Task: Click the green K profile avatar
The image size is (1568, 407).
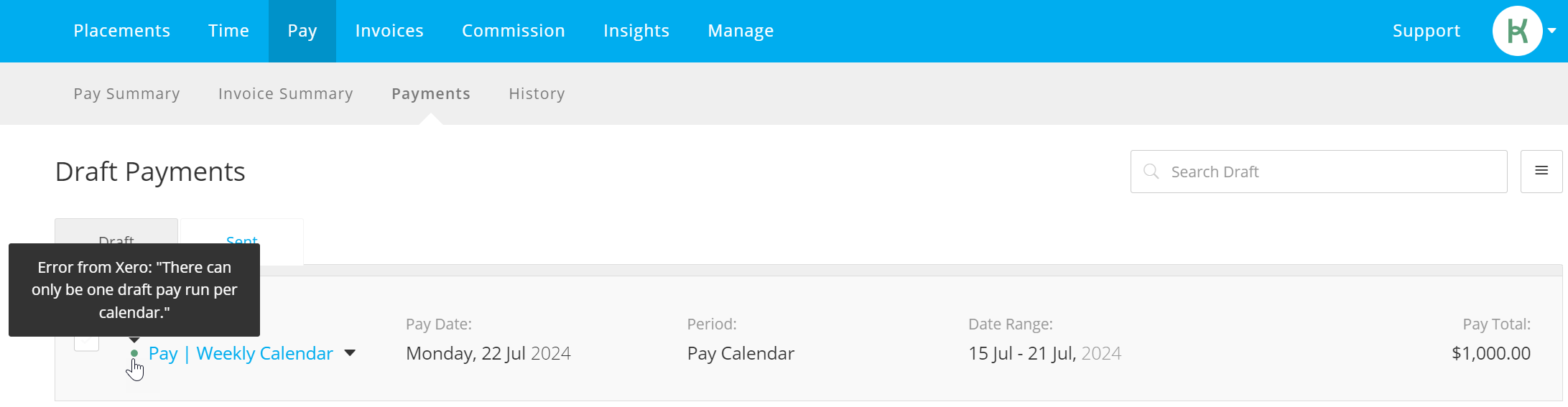Action: click(x=1517, y=31)
